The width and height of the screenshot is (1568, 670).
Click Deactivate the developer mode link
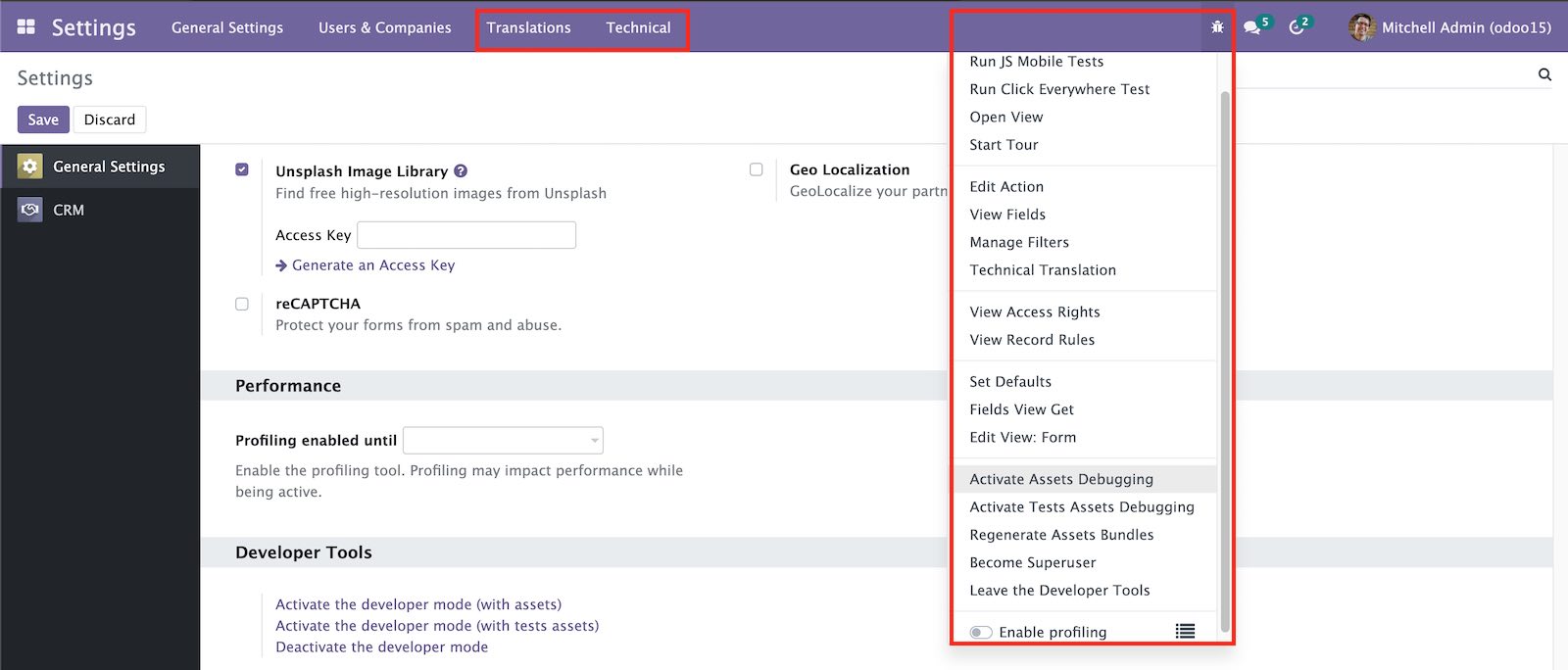coord(381,647)
